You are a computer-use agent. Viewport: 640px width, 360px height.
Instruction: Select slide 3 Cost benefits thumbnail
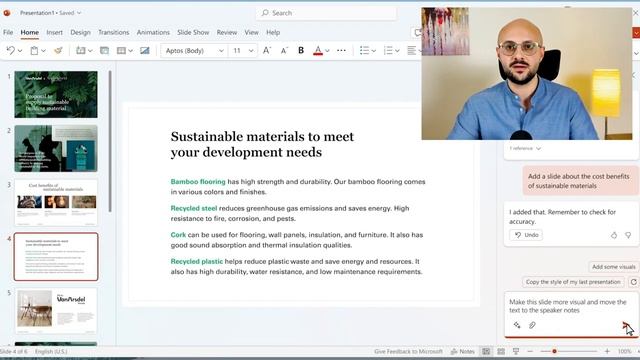tap(56, 202)
